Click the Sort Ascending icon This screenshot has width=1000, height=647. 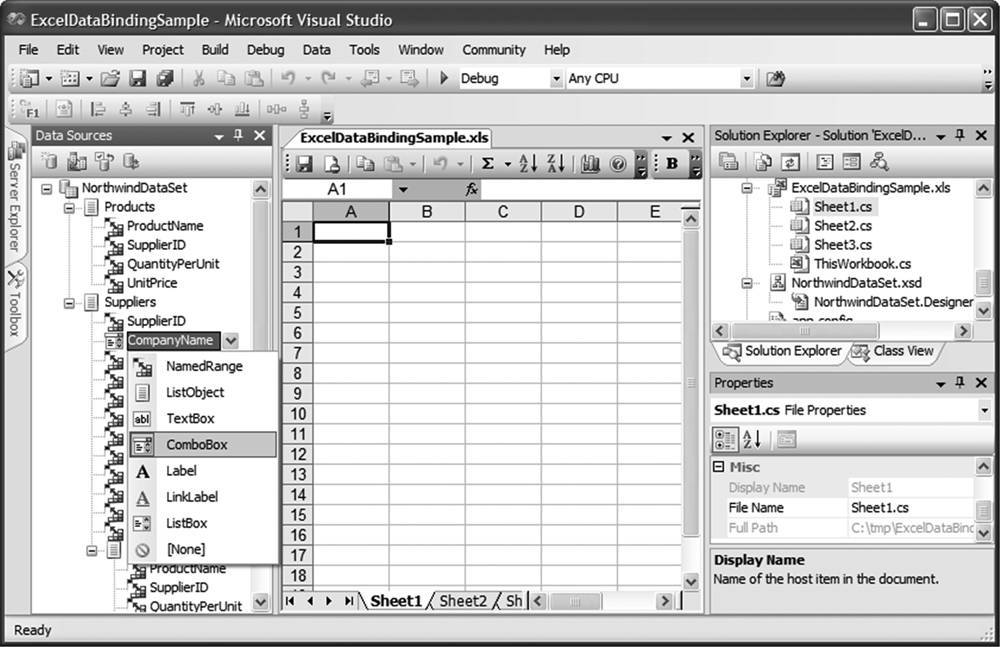(527, 163)
